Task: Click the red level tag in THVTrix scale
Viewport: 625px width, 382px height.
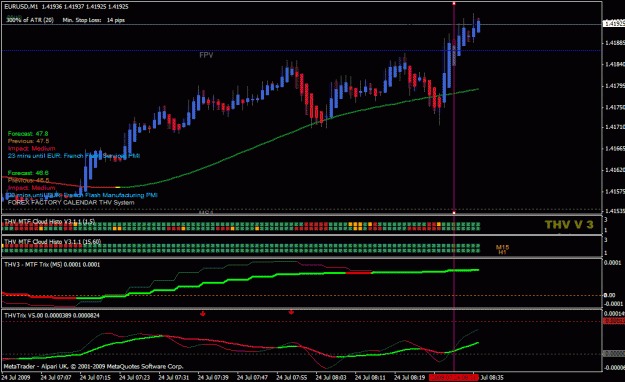Action: click(614, 321)
